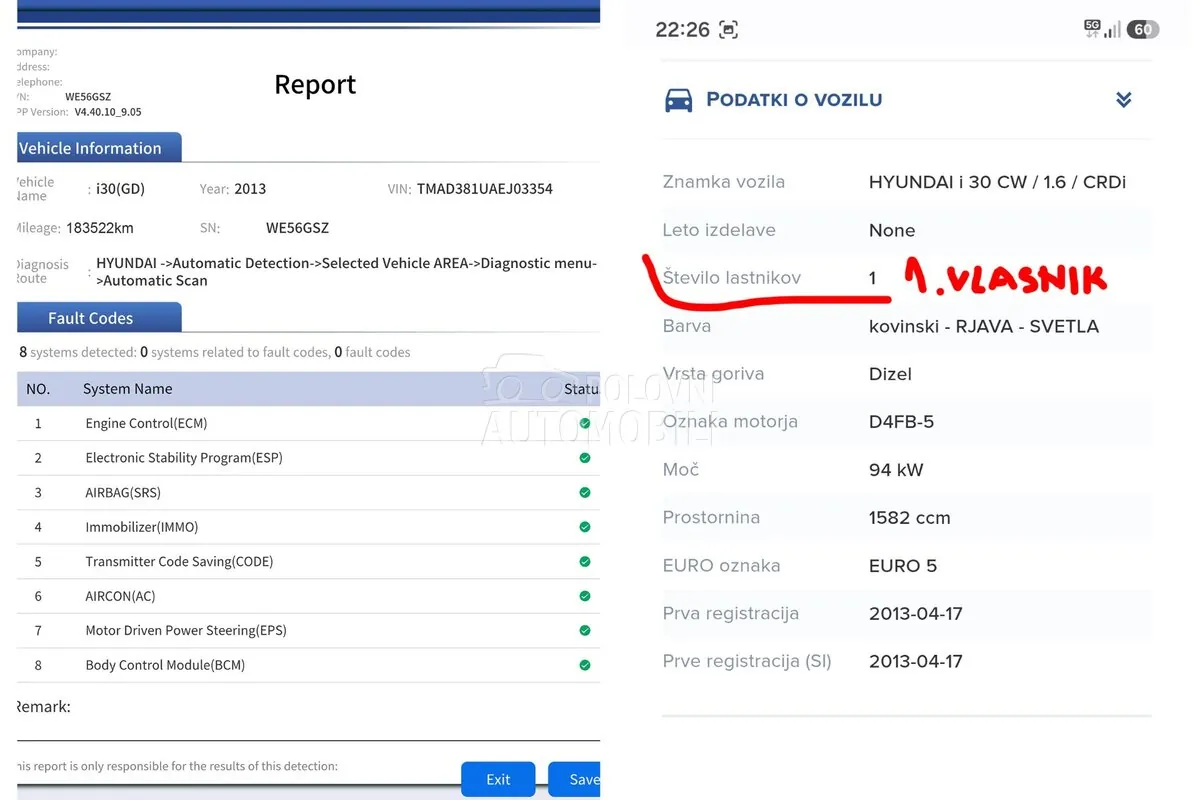Screen dimensions: 1200x800
Task: Tap the 22:26 clock in the status bar
Action: click(x=682, y=30)
